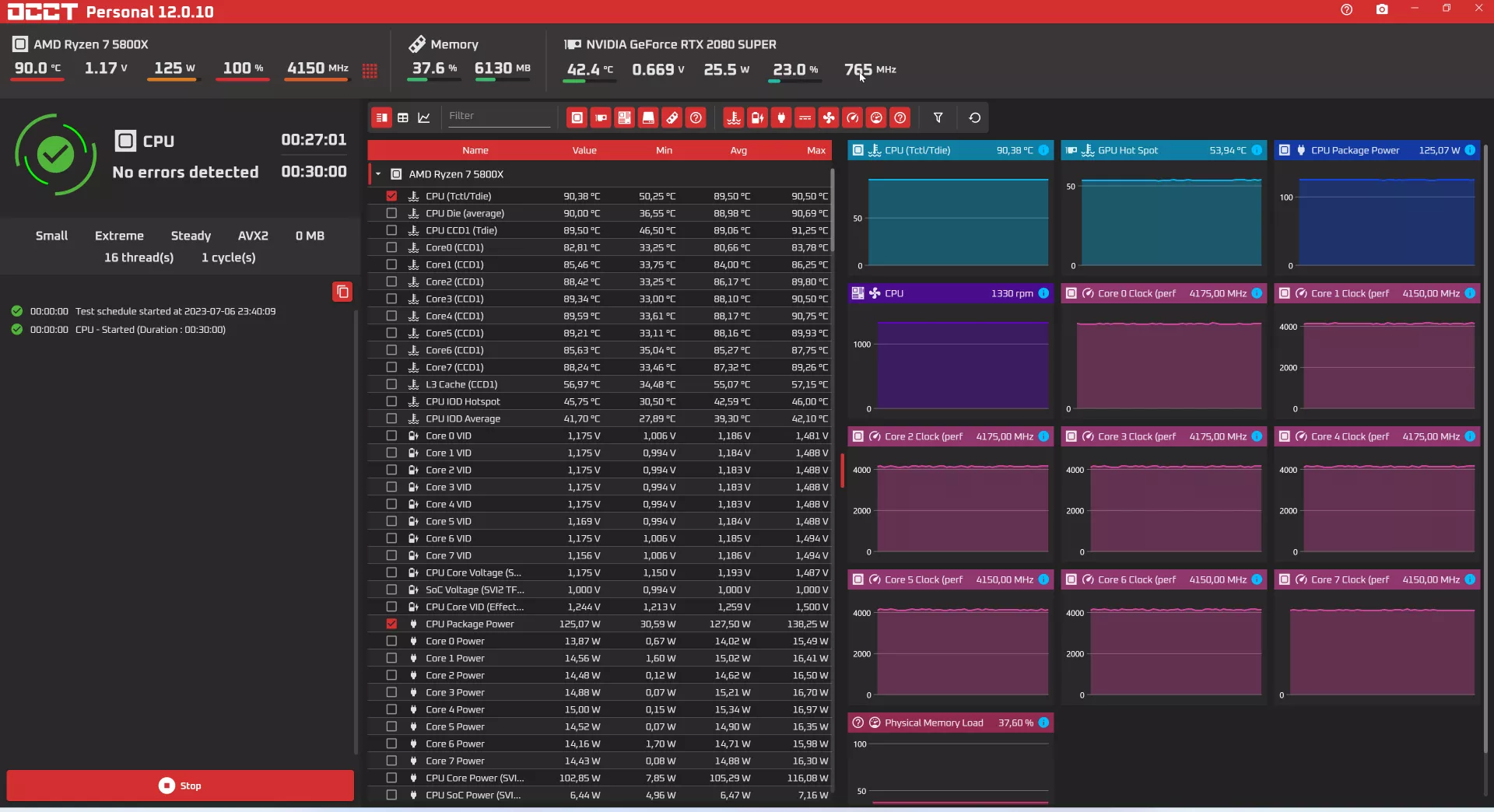Open info for GPU Hot Spot graph

[x=1257, y=150]
